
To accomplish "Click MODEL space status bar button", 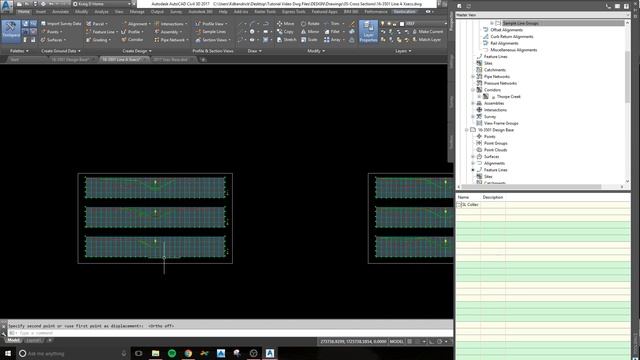I will coord(396,342).
